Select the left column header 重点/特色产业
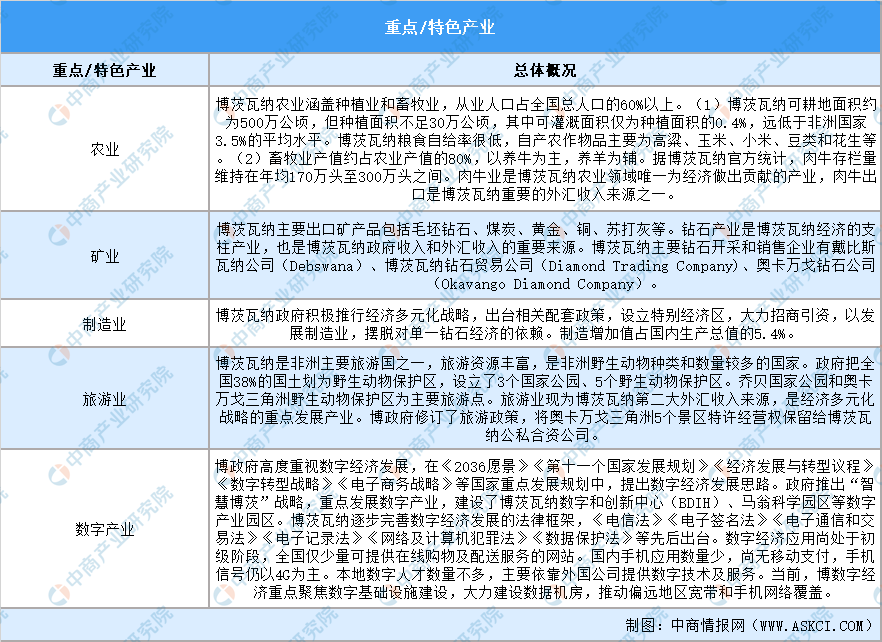The height and width of the screenshot is (642, 882). [x=105, y=70]
